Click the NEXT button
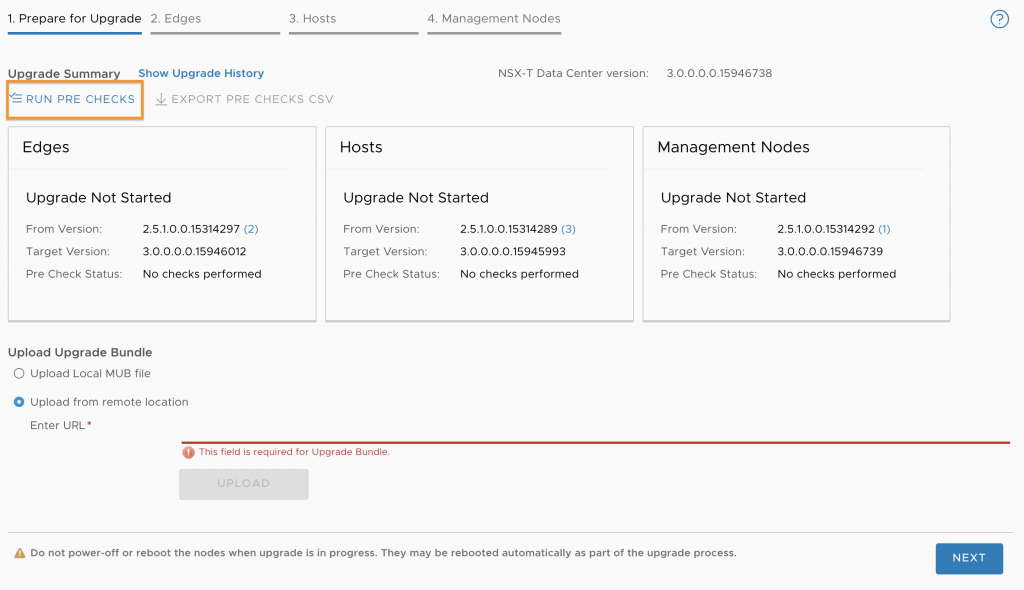This screenshot has width=1024, height=590. click(x=969, y=558)
